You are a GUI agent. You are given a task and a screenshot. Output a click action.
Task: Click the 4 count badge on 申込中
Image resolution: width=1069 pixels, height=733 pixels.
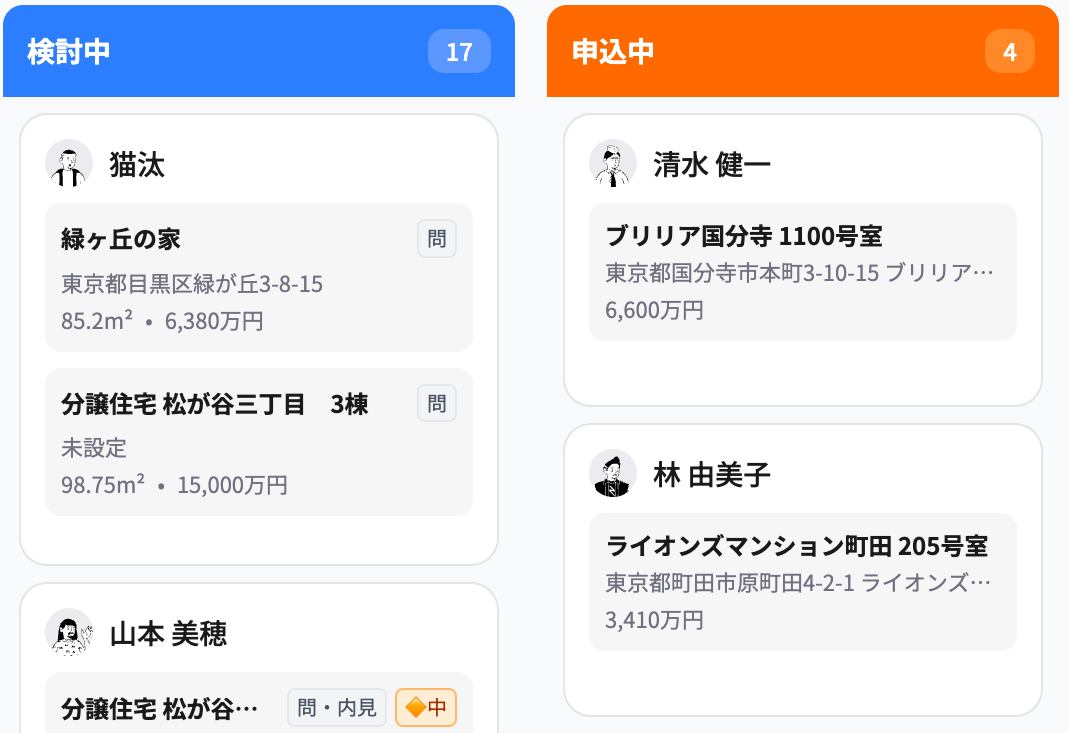coord(1010,51)
